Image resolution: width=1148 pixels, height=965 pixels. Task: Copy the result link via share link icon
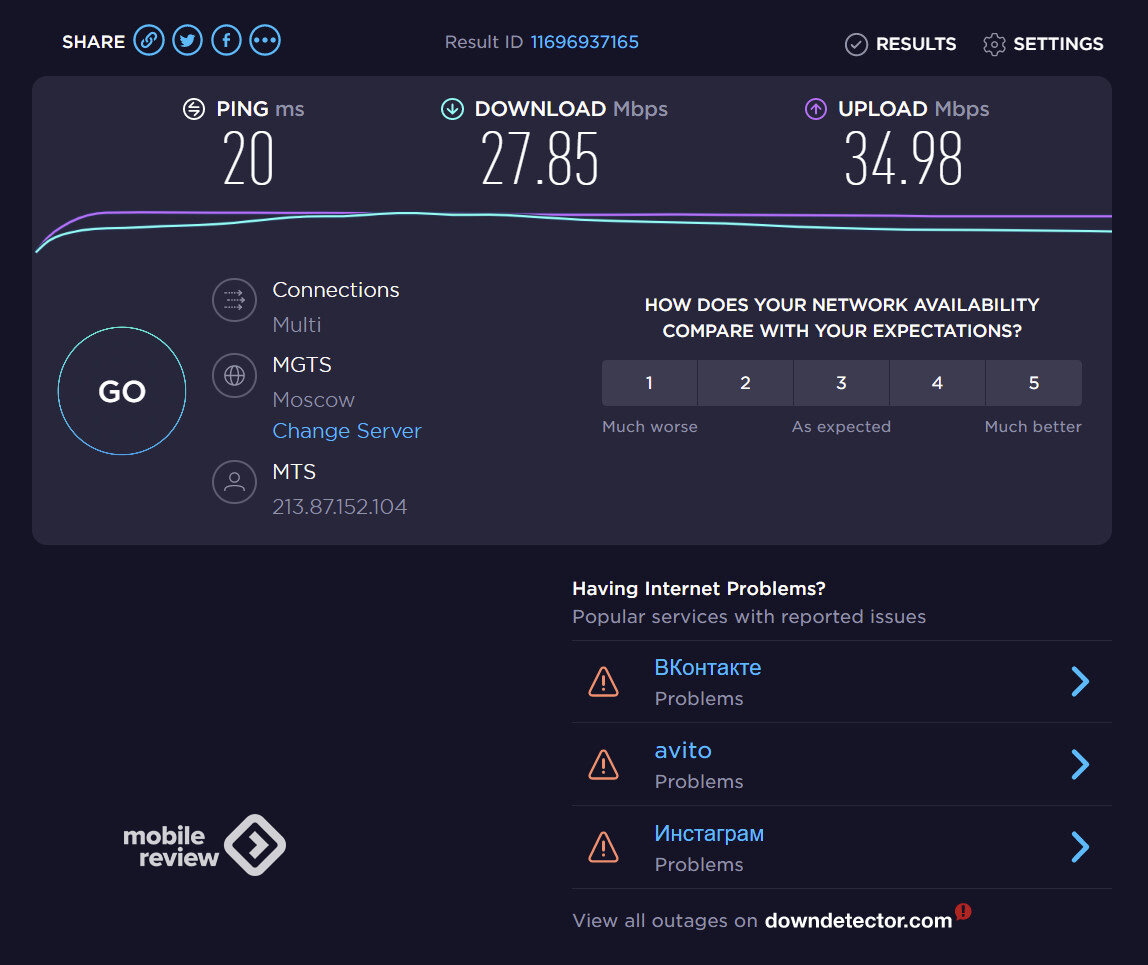click(149, 40)
